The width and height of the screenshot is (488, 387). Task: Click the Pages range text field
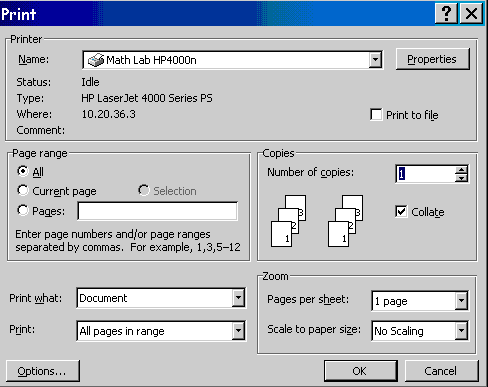click(x=158, y=211)
